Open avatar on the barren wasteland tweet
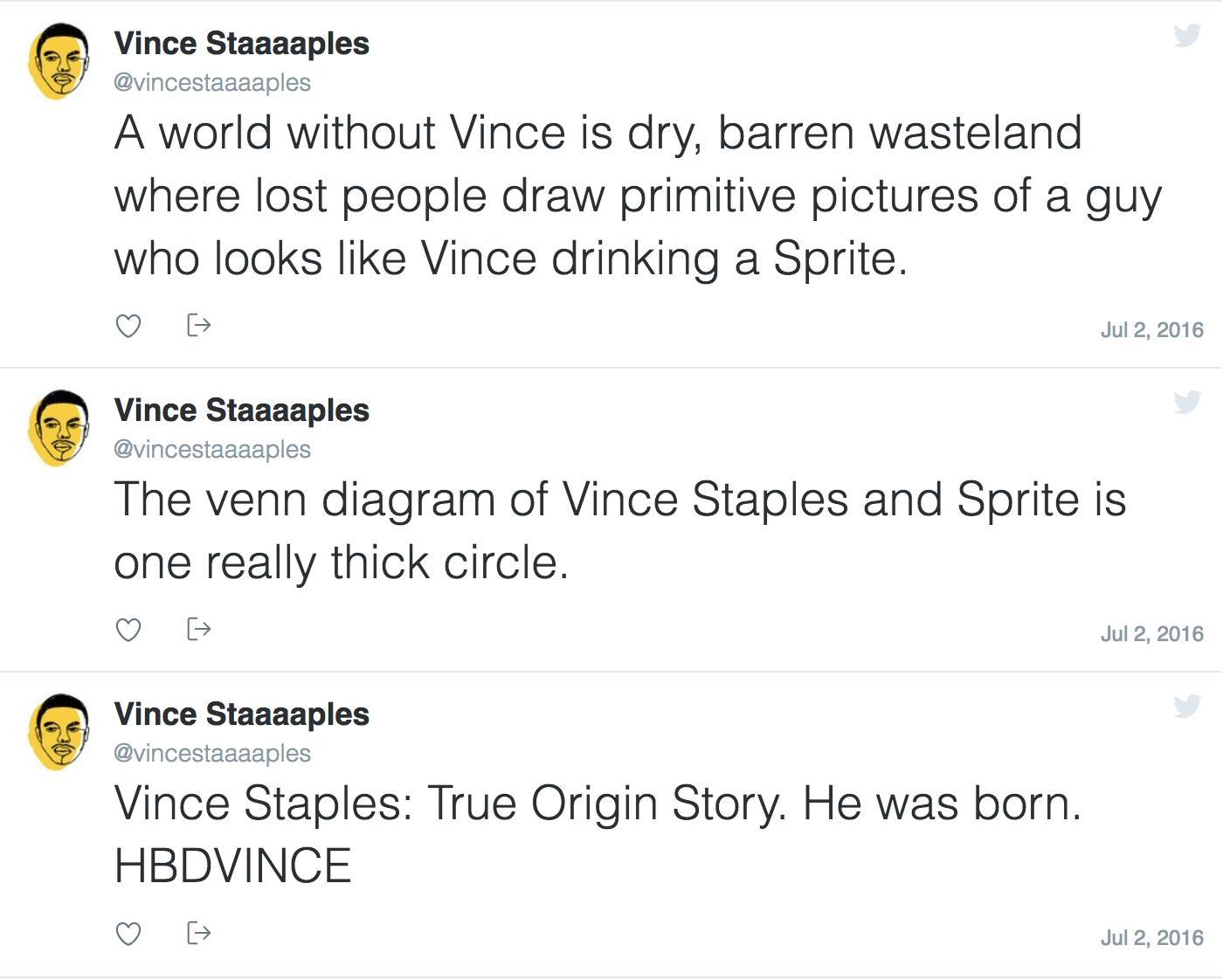Screen dimensions: 1230x980 pyautogui.click(x=59, y=61)
